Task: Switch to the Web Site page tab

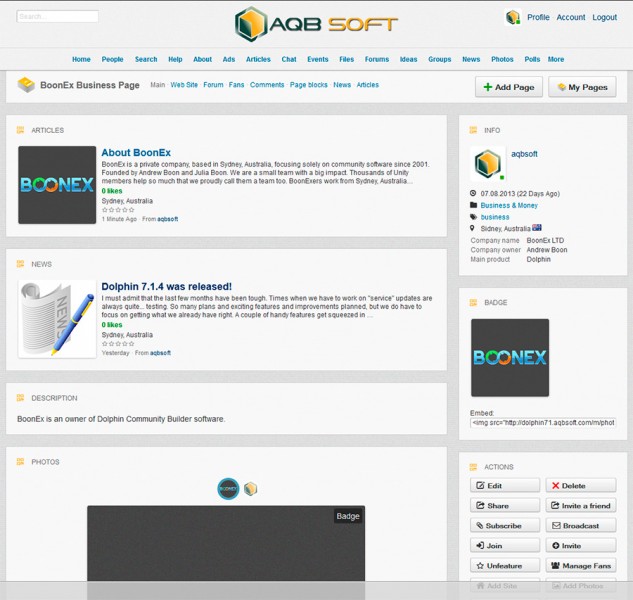Action: (x=184, y=85)
